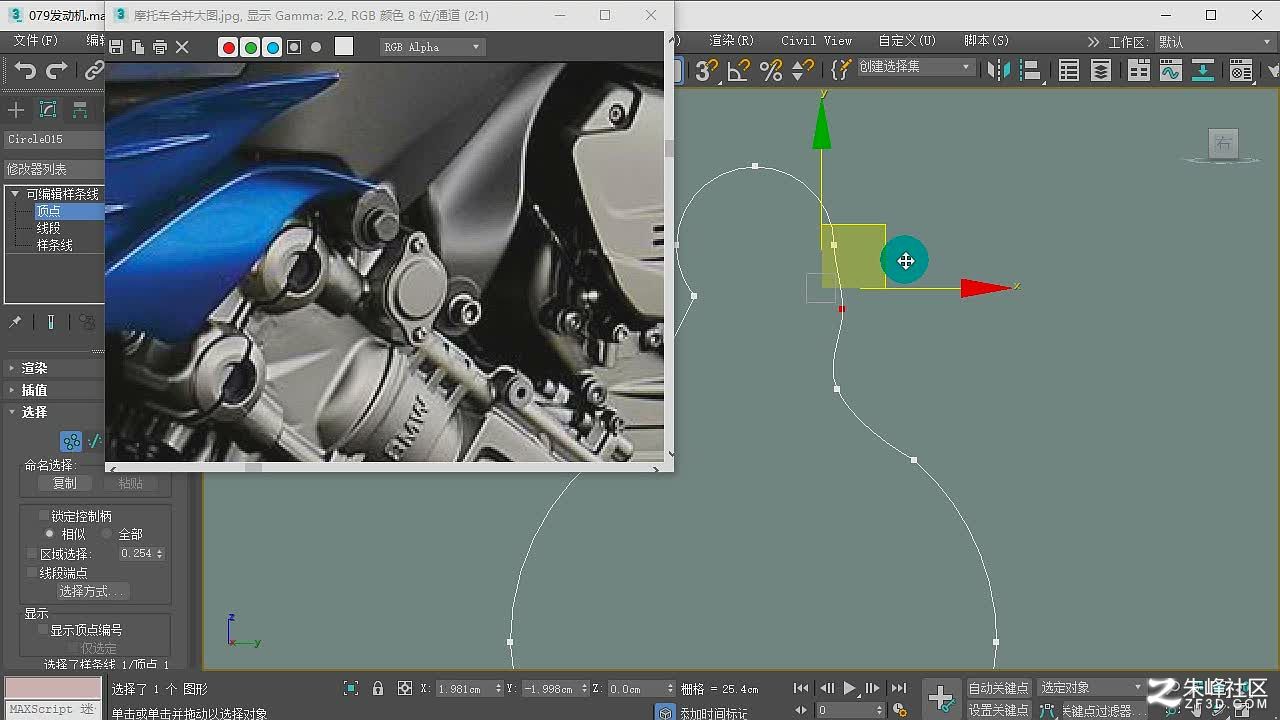
Task: Click the Select and Link chain icon
Action: pyautogui.click(x=94, y=71)
